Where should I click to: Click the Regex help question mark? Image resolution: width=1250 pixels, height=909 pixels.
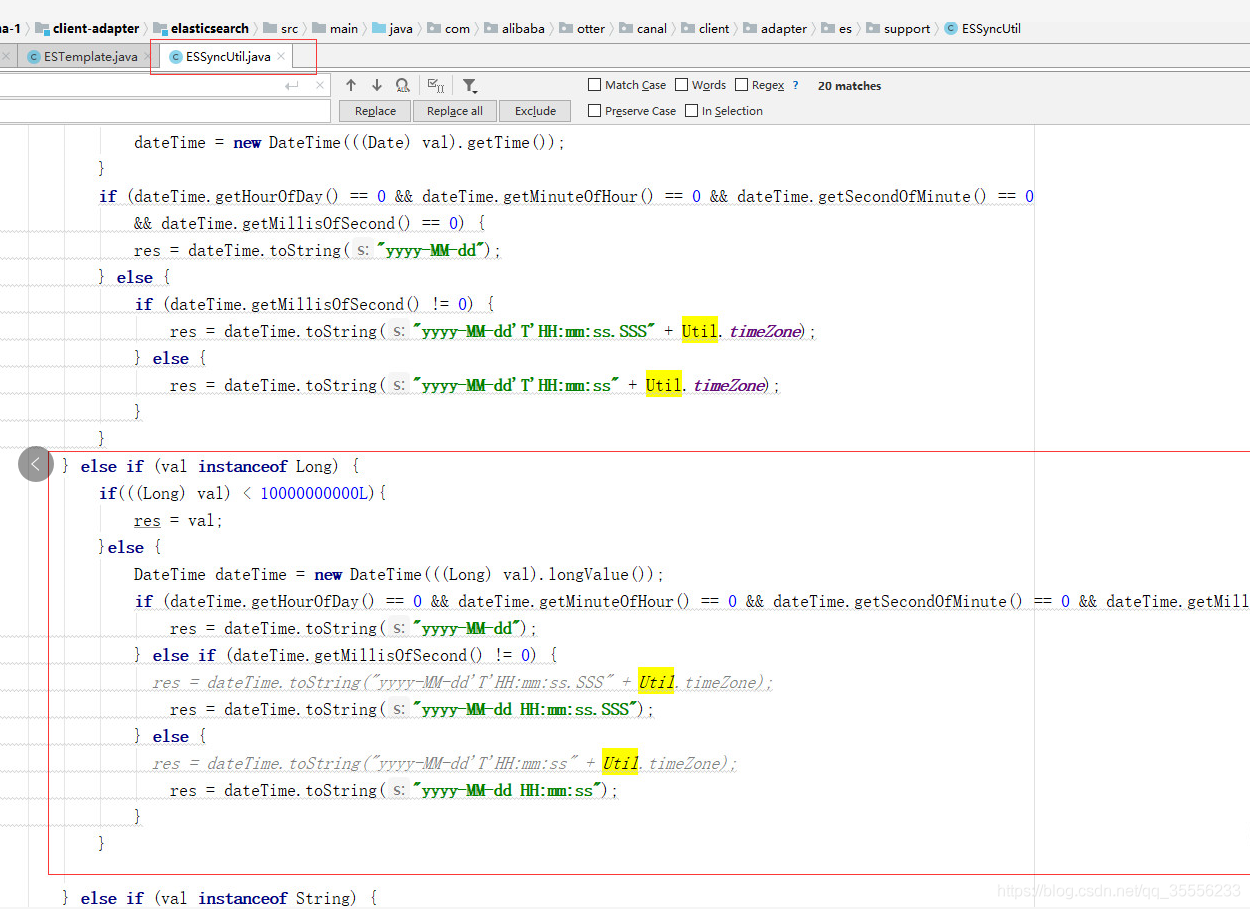796,86
